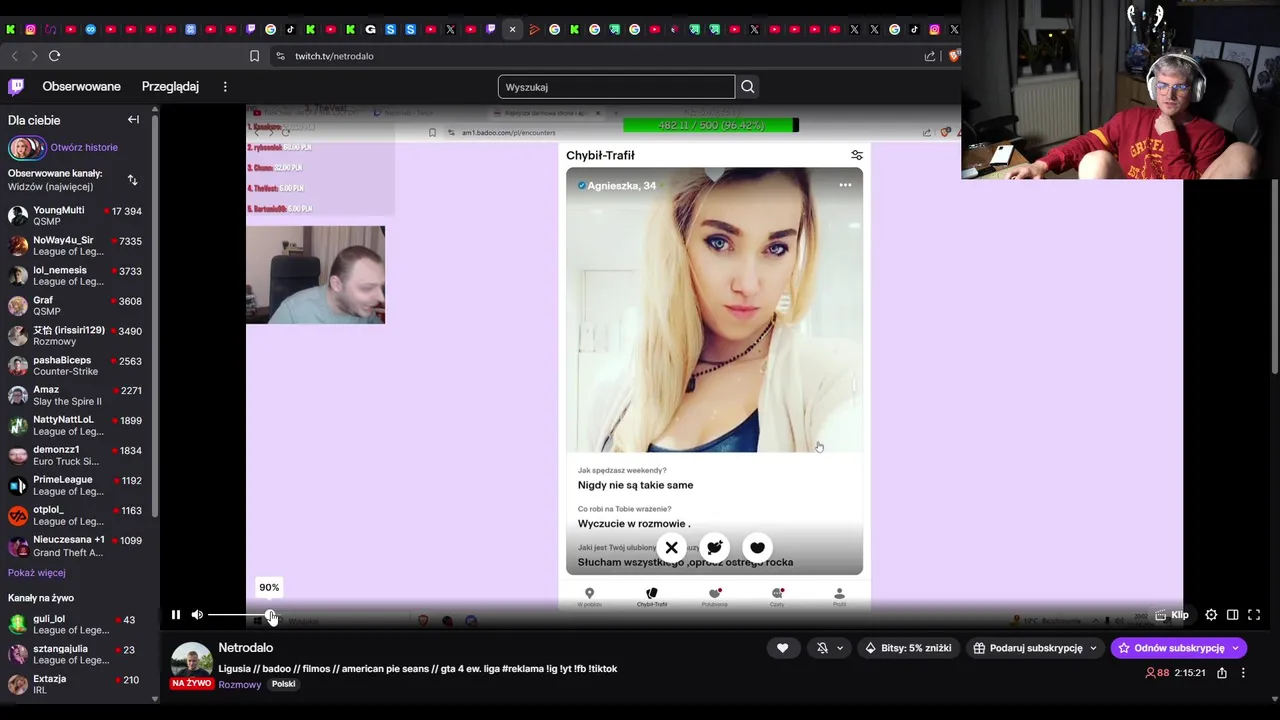Click the search magnifier button
This screenshot has width=1280, height=720.
click(747, 87)
